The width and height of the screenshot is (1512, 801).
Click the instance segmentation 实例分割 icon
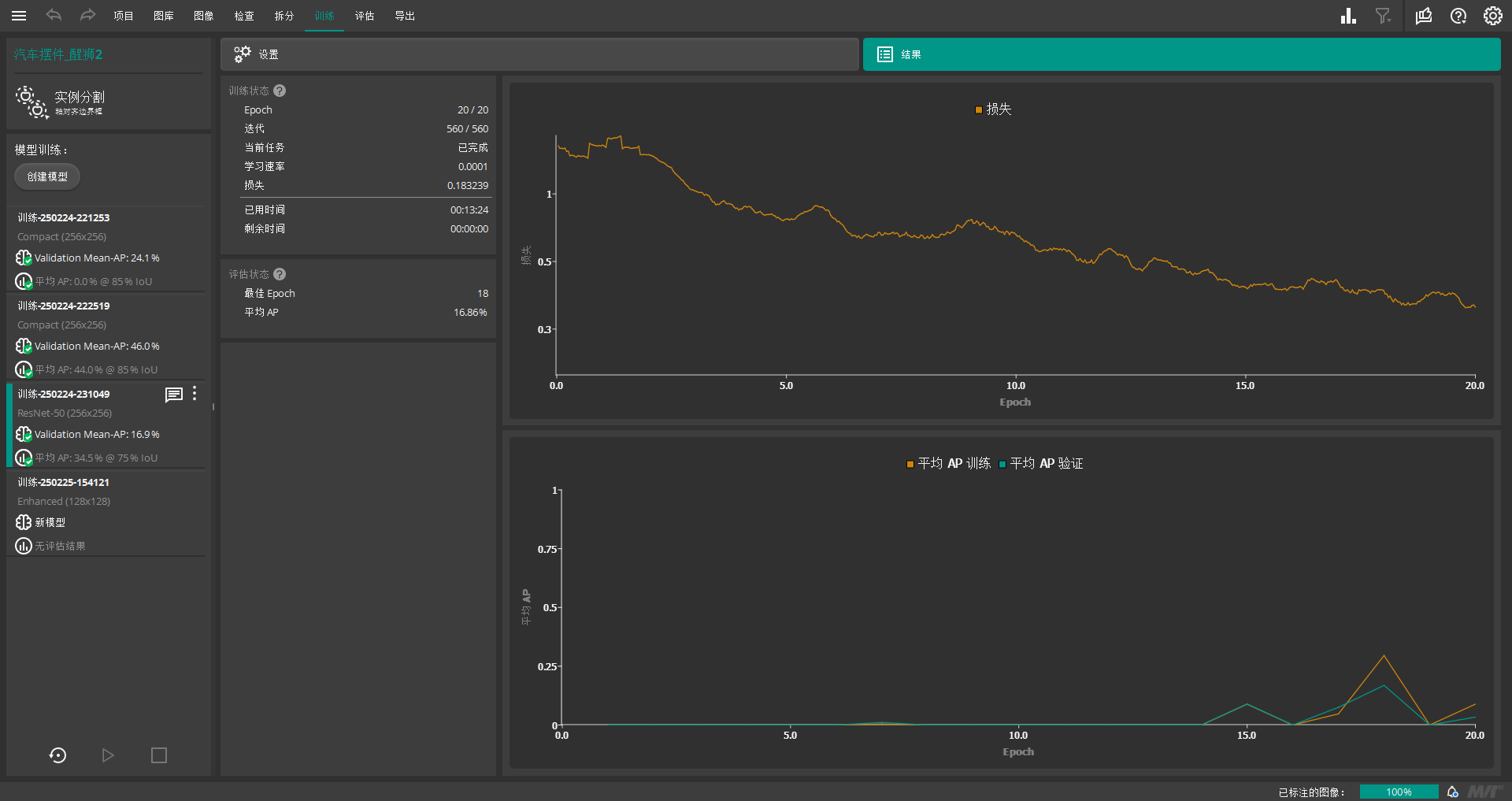pos(32,102)
